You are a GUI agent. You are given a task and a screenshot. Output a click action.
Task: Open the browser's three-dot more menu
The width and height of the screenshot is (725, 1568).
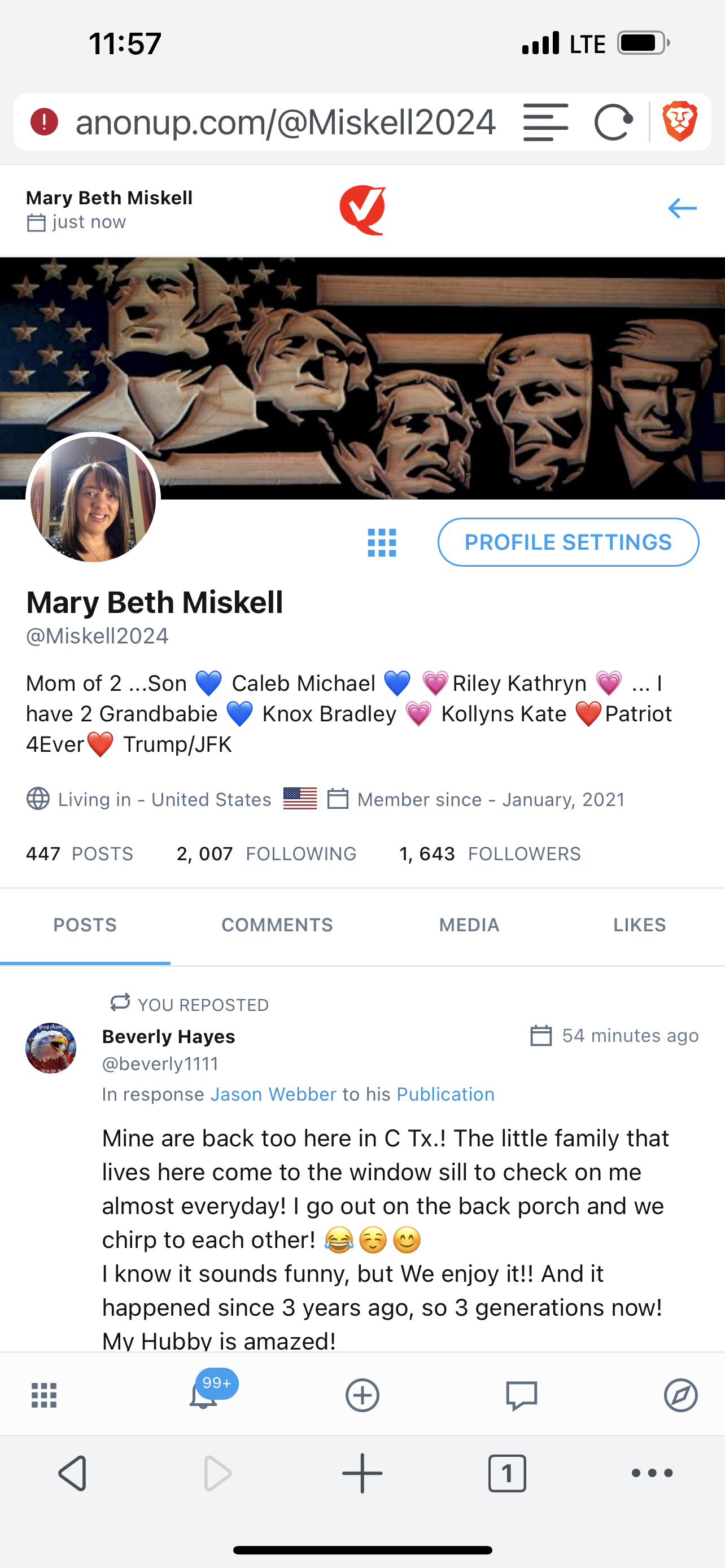click(x=652, y=1473)
